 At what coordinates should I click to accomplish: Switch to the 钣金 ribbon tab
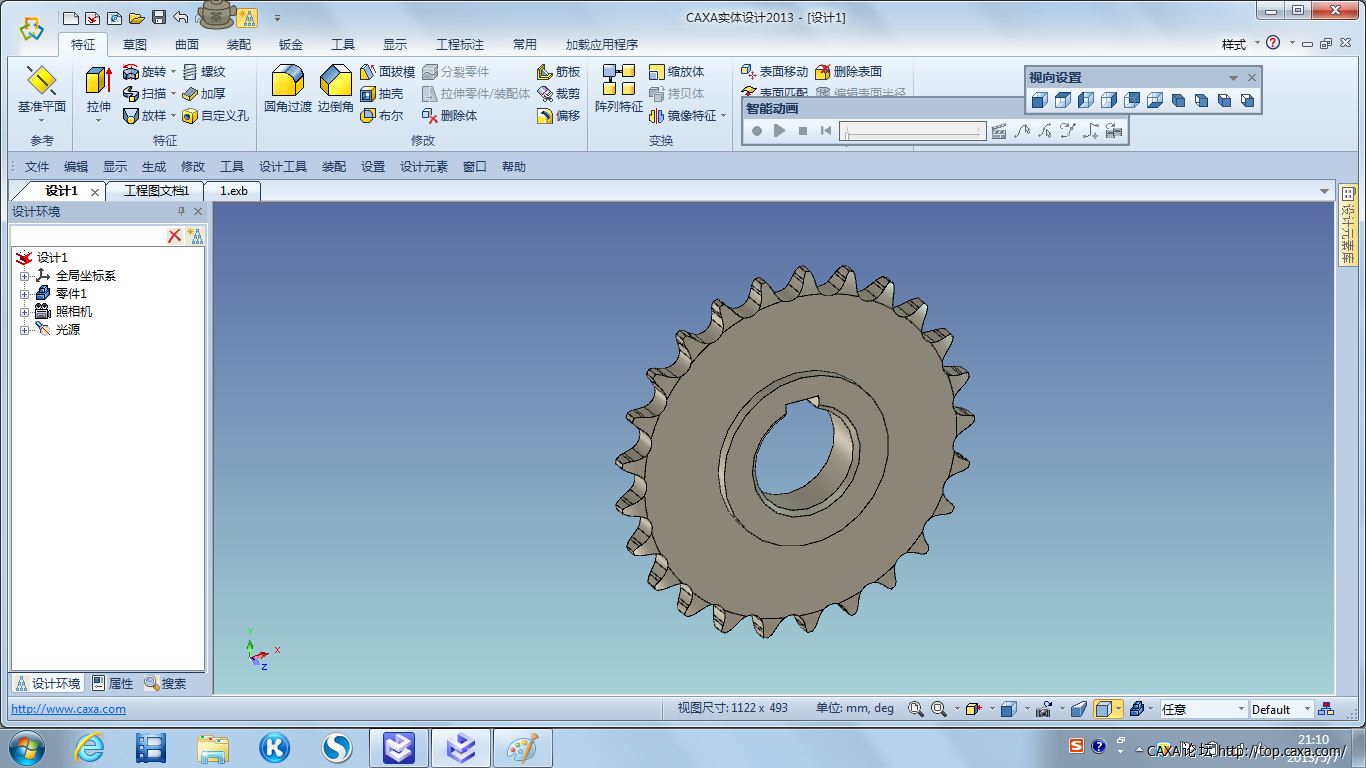(x=291, y=45)
